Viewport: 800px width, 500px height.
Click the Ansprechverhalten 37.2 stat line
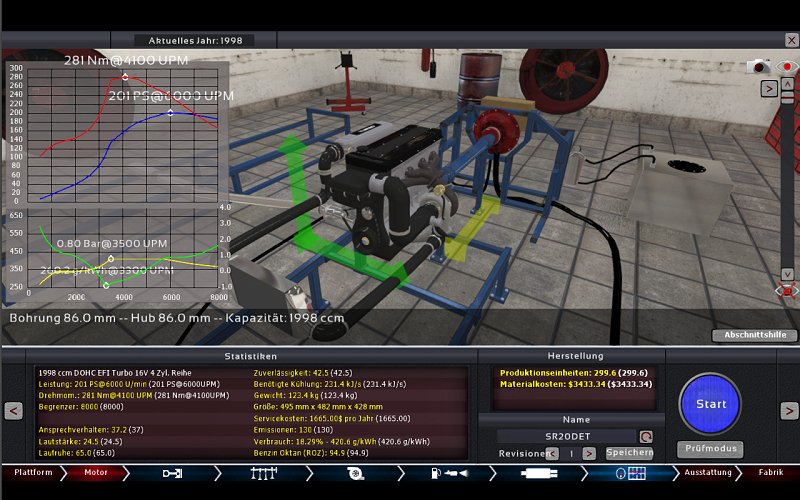91,430
